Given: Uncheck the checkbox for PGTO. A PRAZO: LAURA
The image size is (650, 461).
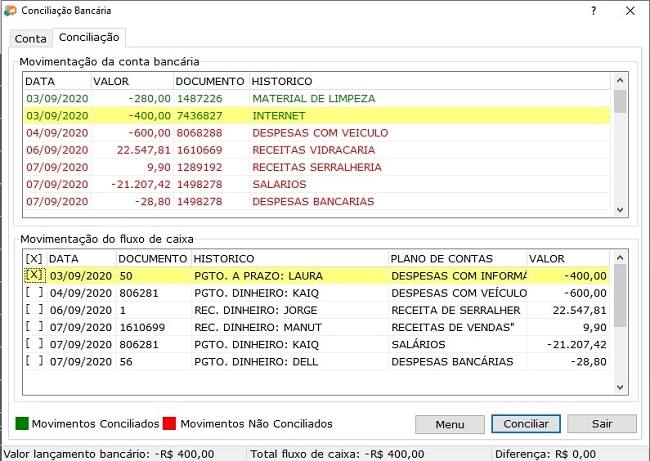Looking at the screenshot, I should tap(34, 275).
